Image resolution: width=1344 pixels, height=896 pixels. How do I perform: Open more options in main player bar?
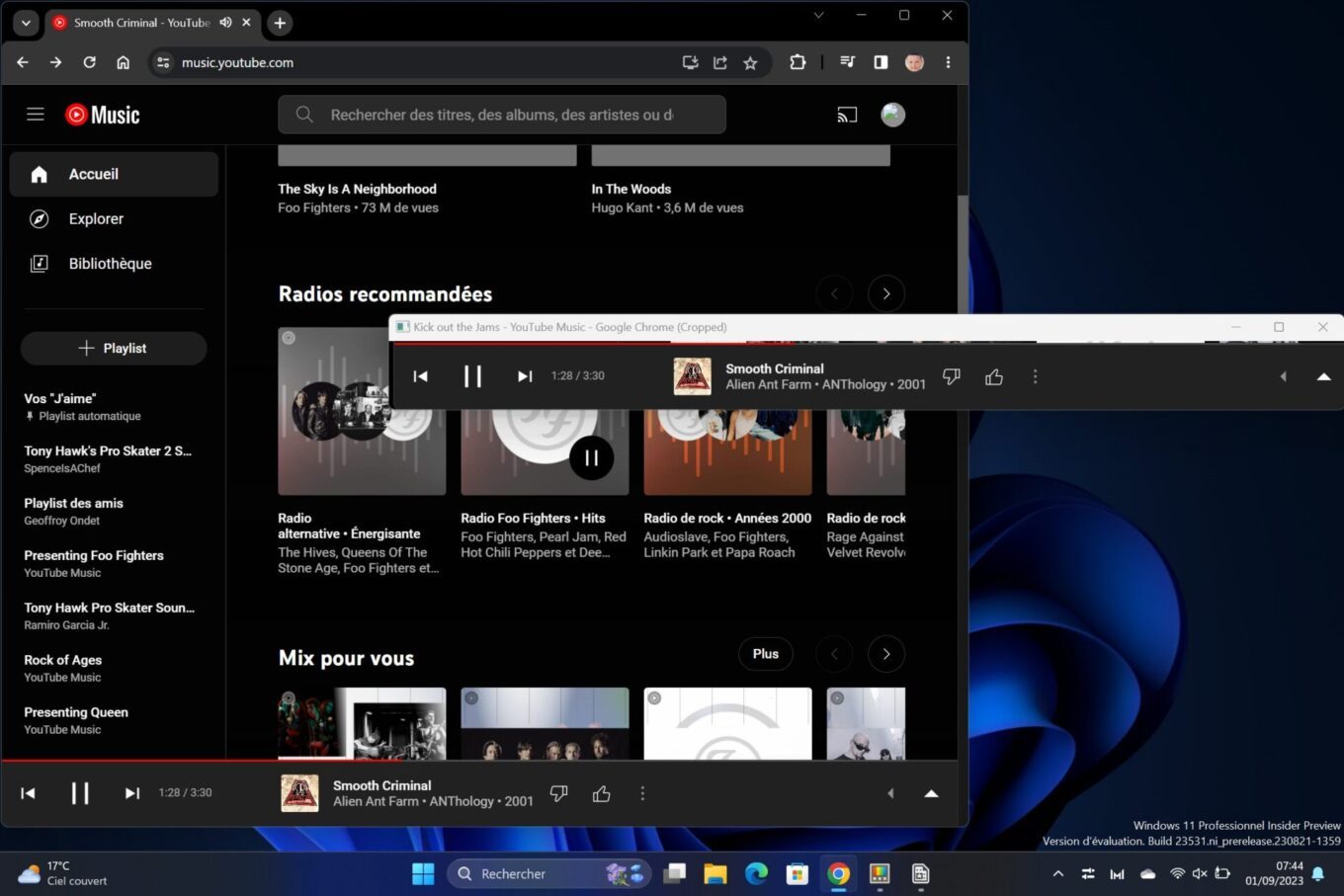point(642,793)
